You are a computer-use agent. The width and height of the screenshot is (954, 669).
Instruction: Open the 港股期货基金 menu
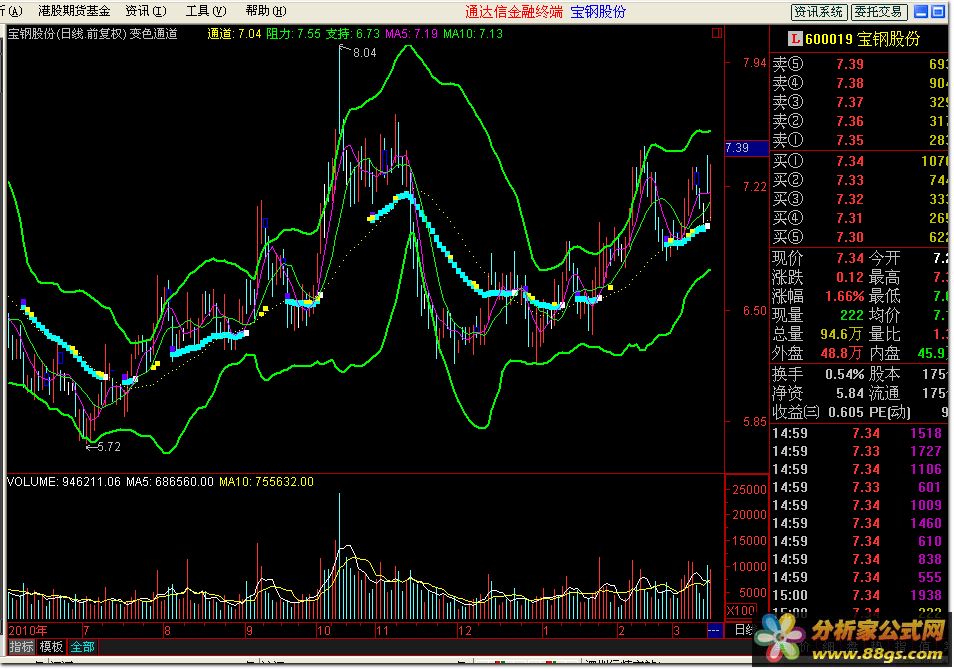coord(74,11)
